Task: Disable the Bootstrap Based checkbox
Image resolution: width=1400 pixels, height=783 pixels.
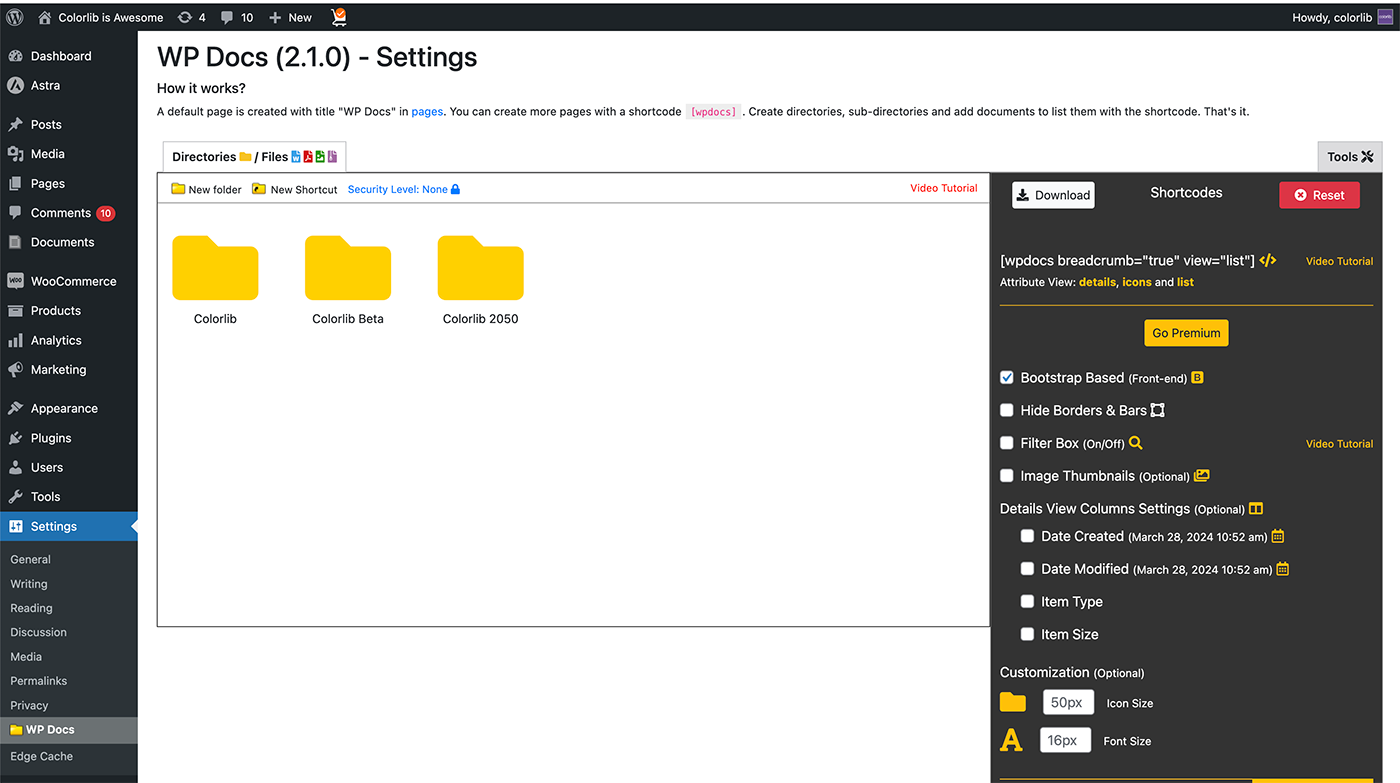Action: [1007, 377]
